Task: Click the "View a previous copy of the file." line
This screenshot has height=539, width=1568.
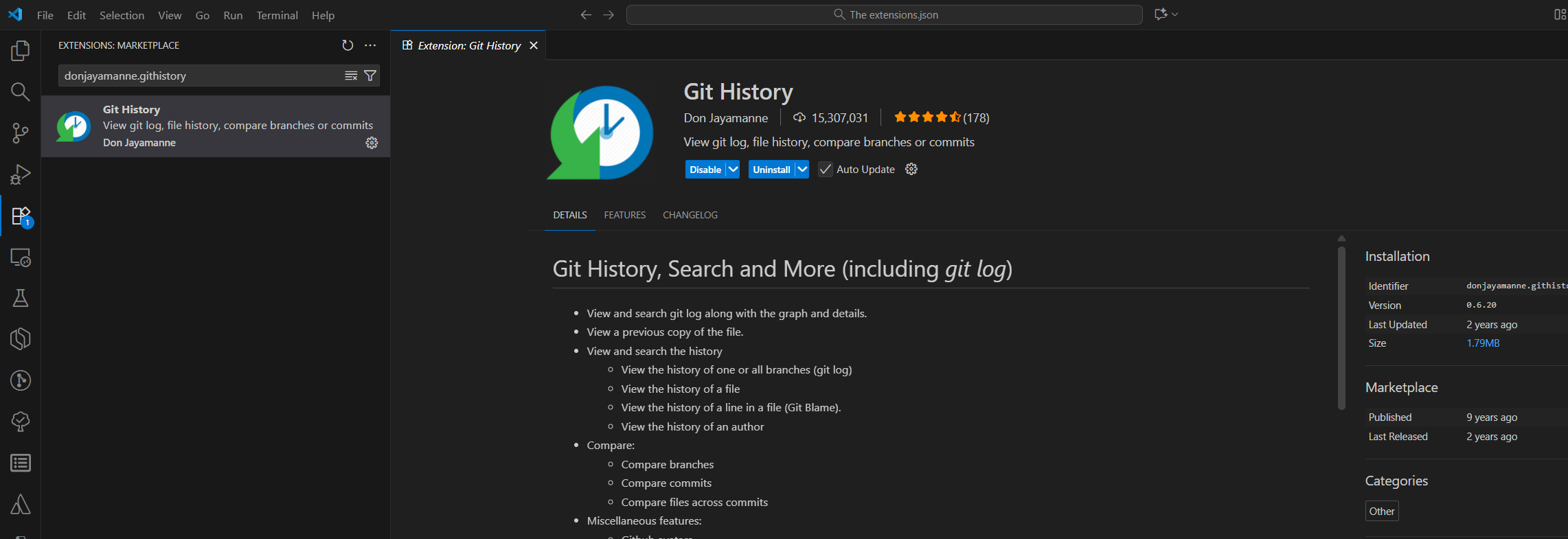Action: 665,332
